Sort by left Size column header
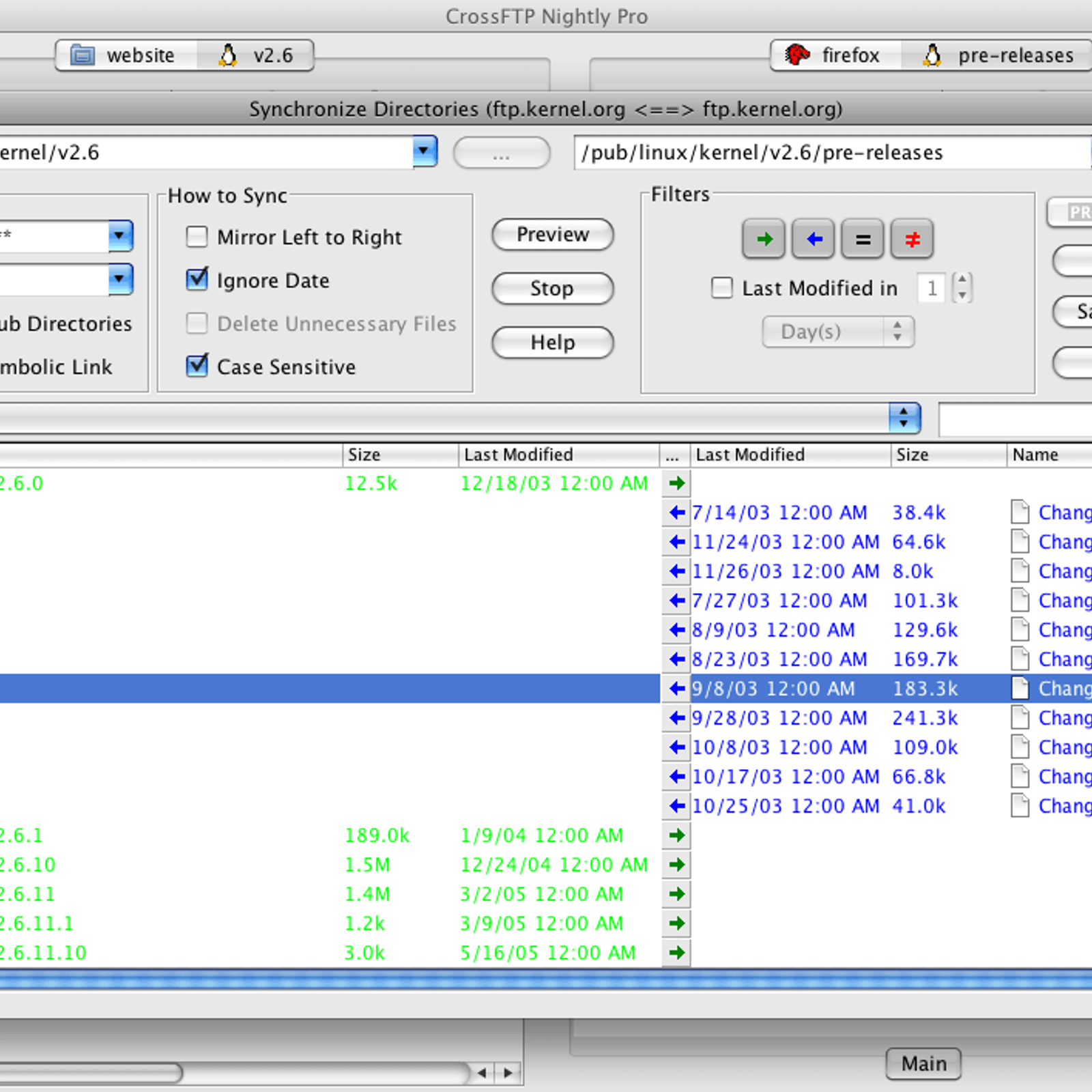 click(400, 455)
